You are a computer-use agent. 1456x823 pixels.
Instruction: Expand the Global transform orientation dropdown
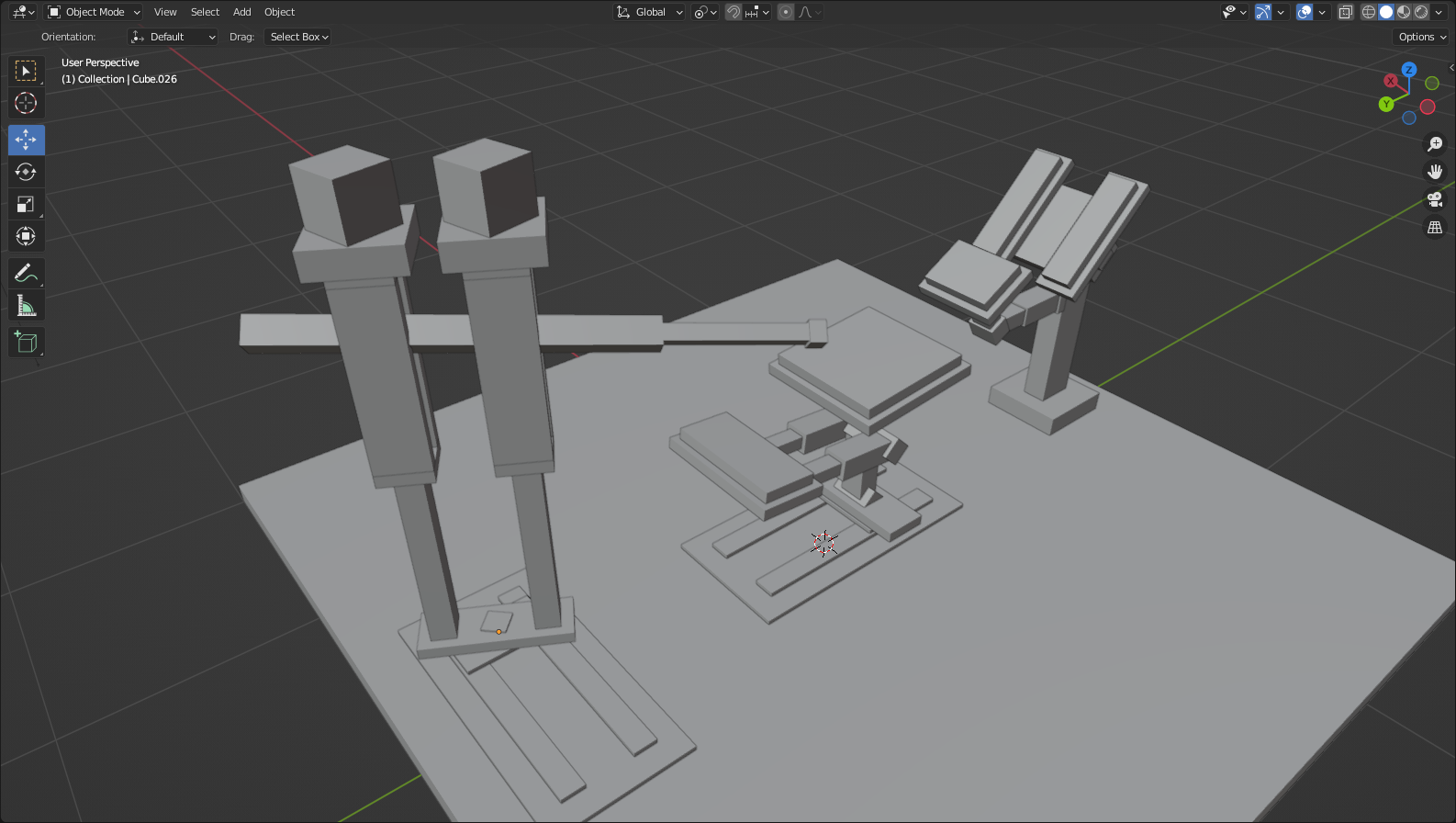650,12
